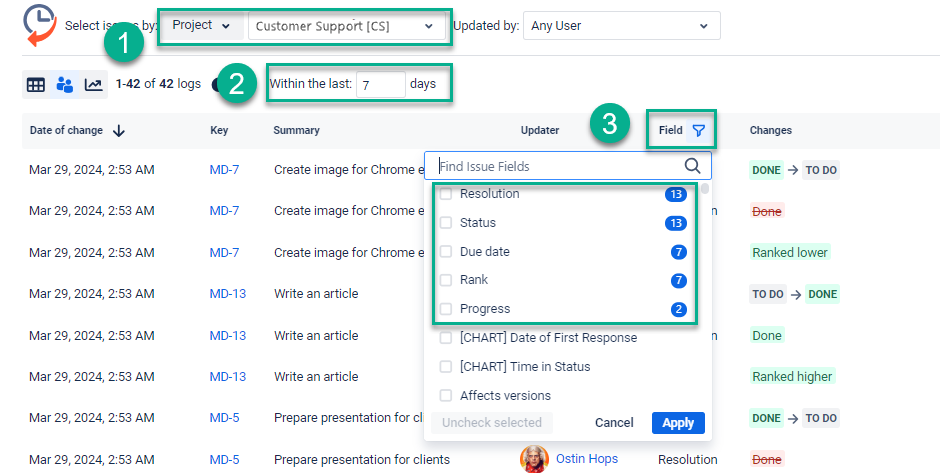Click Ostin Hops user avatar
The image size is (940, 473).
(535, 459)
